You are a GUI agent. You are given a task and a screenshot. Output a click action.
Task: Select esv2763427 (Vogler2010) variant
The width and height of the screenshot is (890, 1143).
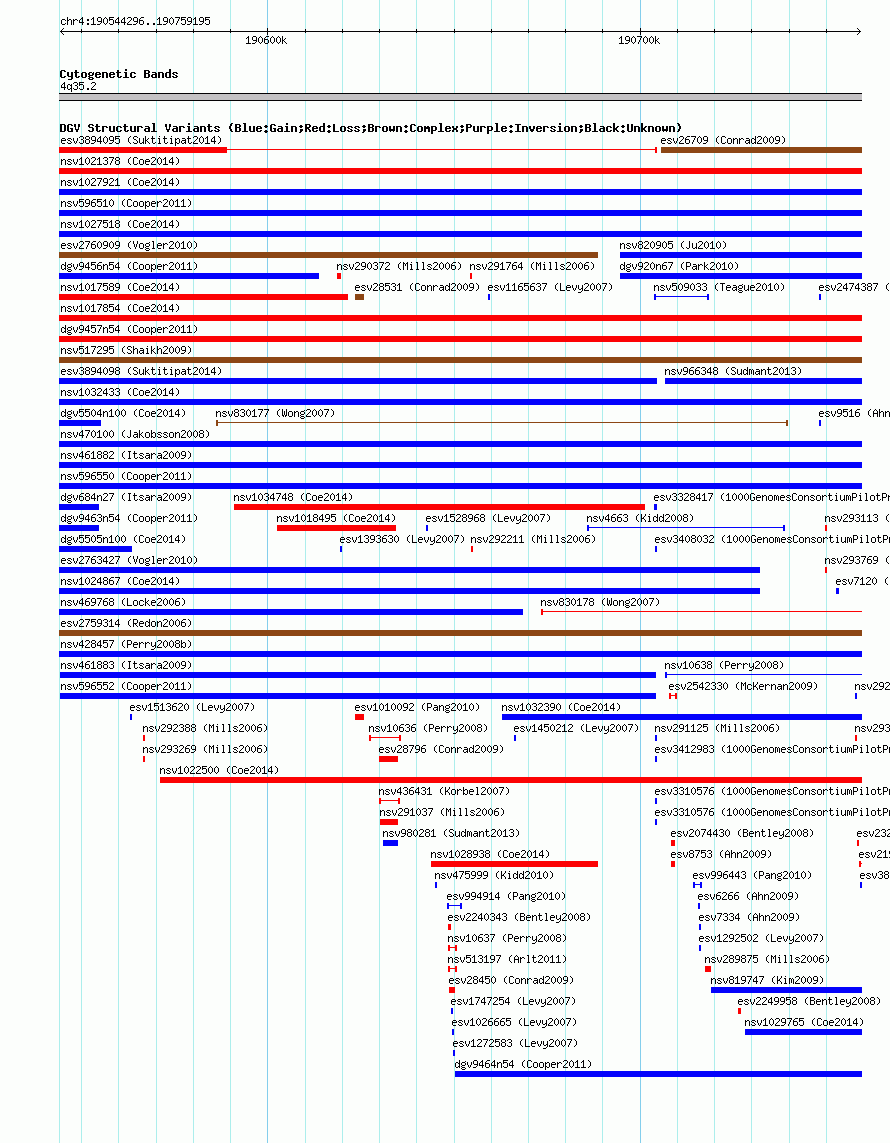tap(410, 570)
